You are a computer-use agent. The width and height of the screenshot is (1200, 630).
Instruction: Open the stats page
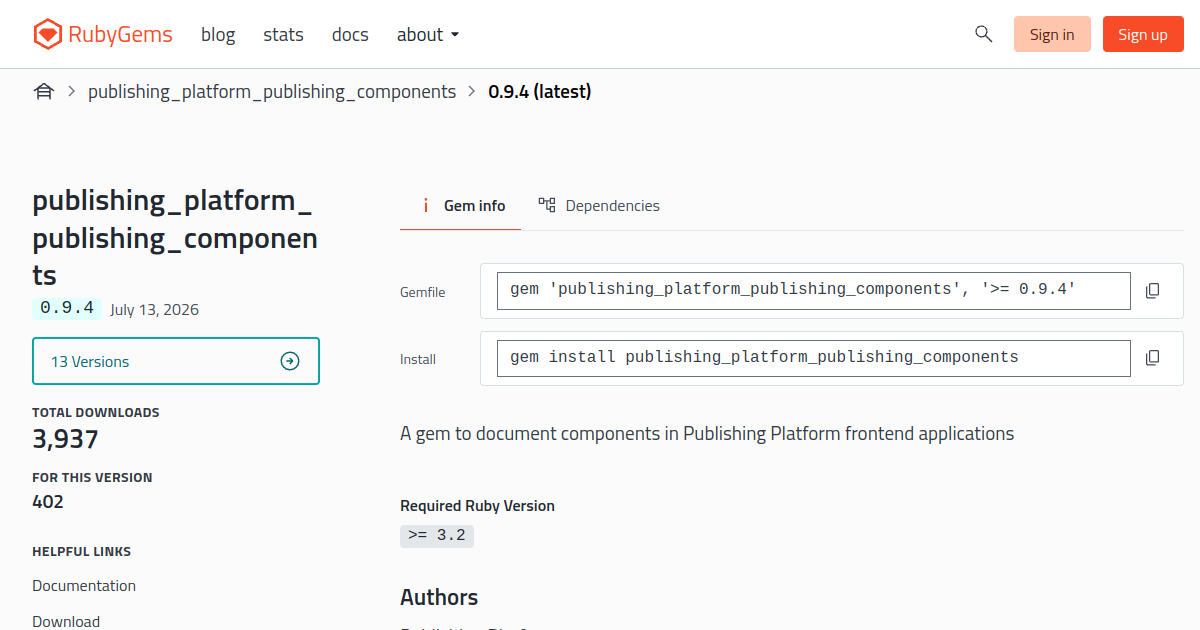[283, 34]
